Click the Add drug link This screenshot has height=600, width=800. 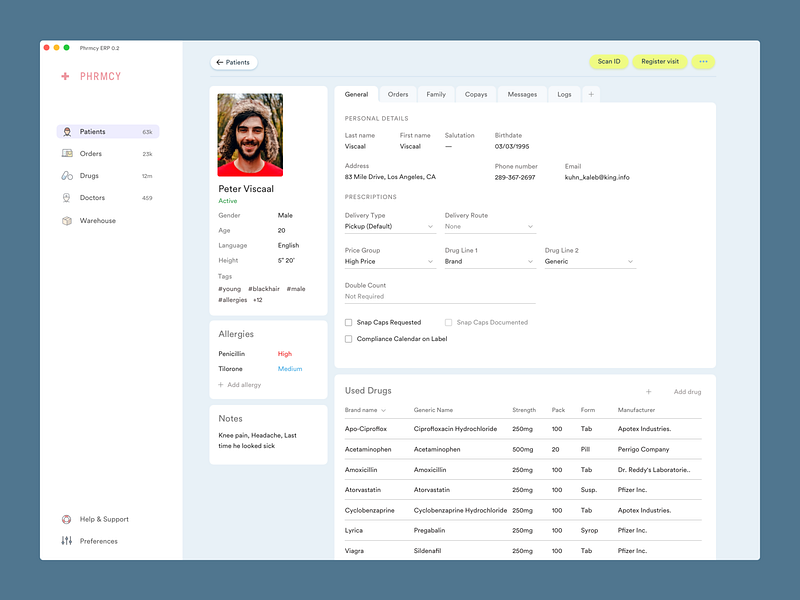pos(687,392)
